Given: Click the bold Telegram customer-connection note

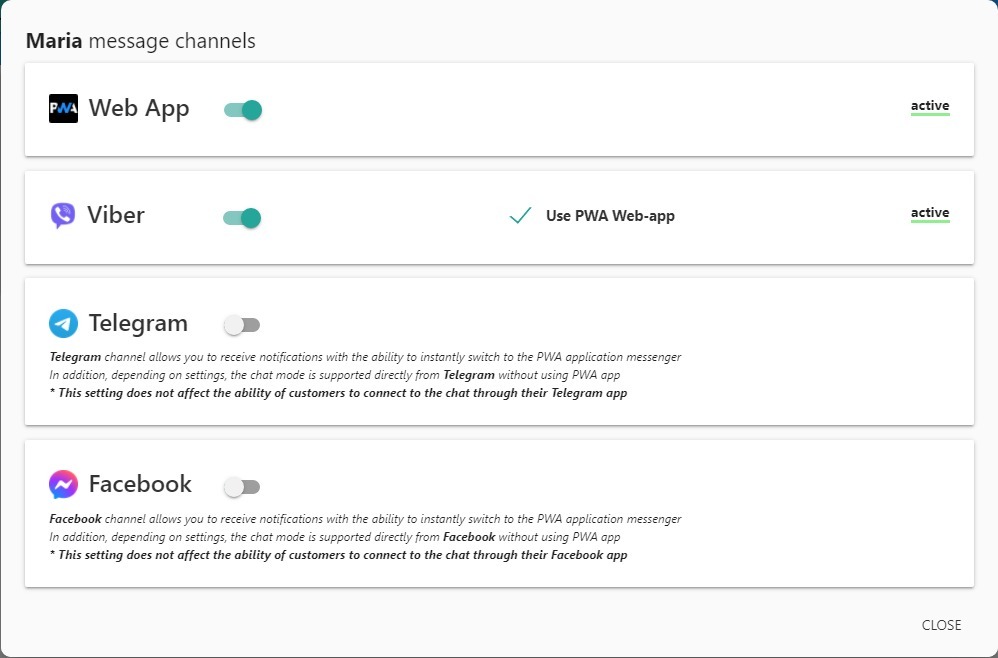Looking at the screenshot, I should coord(339,393).
